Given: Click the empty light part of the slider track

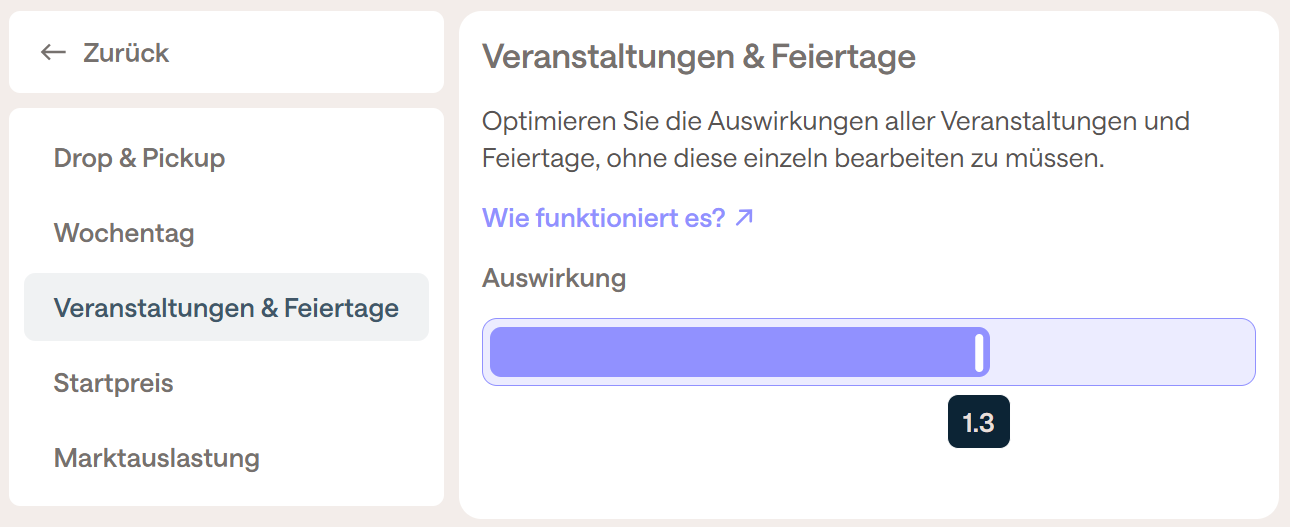Looking at the screenshot, I should click(x=1120, y=352).
